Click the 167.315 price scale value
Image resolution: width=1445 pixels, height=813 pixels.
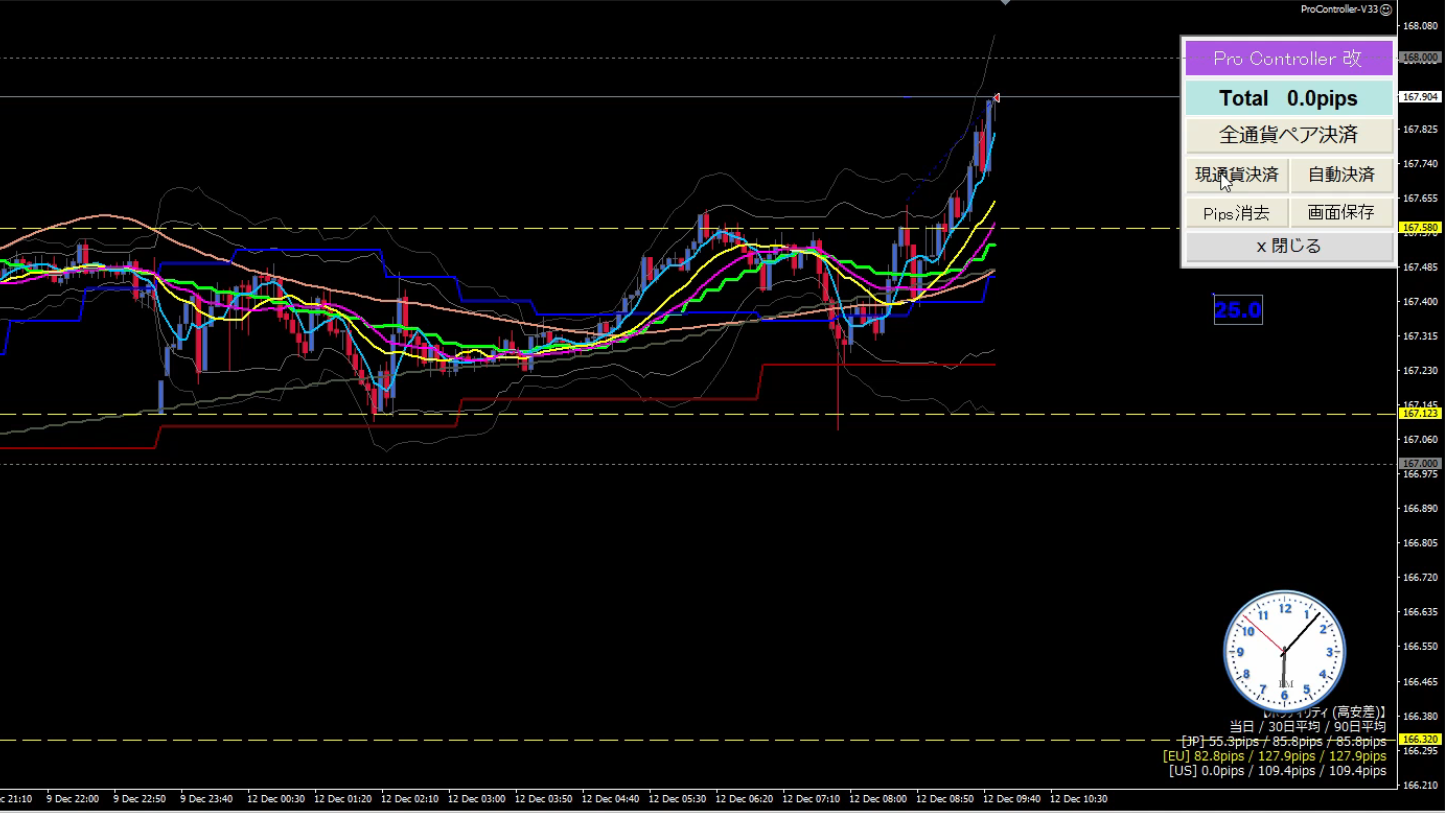pos(1421,336)
